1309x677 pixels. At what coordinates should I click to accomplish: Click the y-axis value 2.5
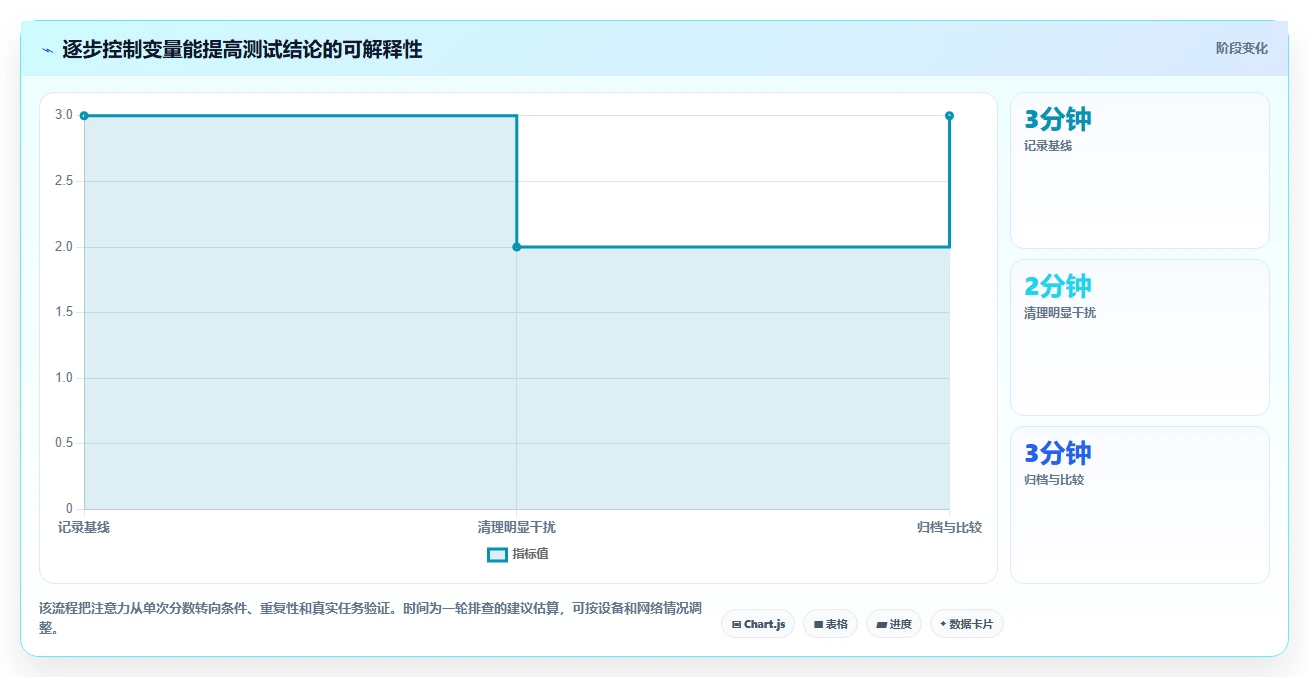pyautogui.click(x=64, y=181)
